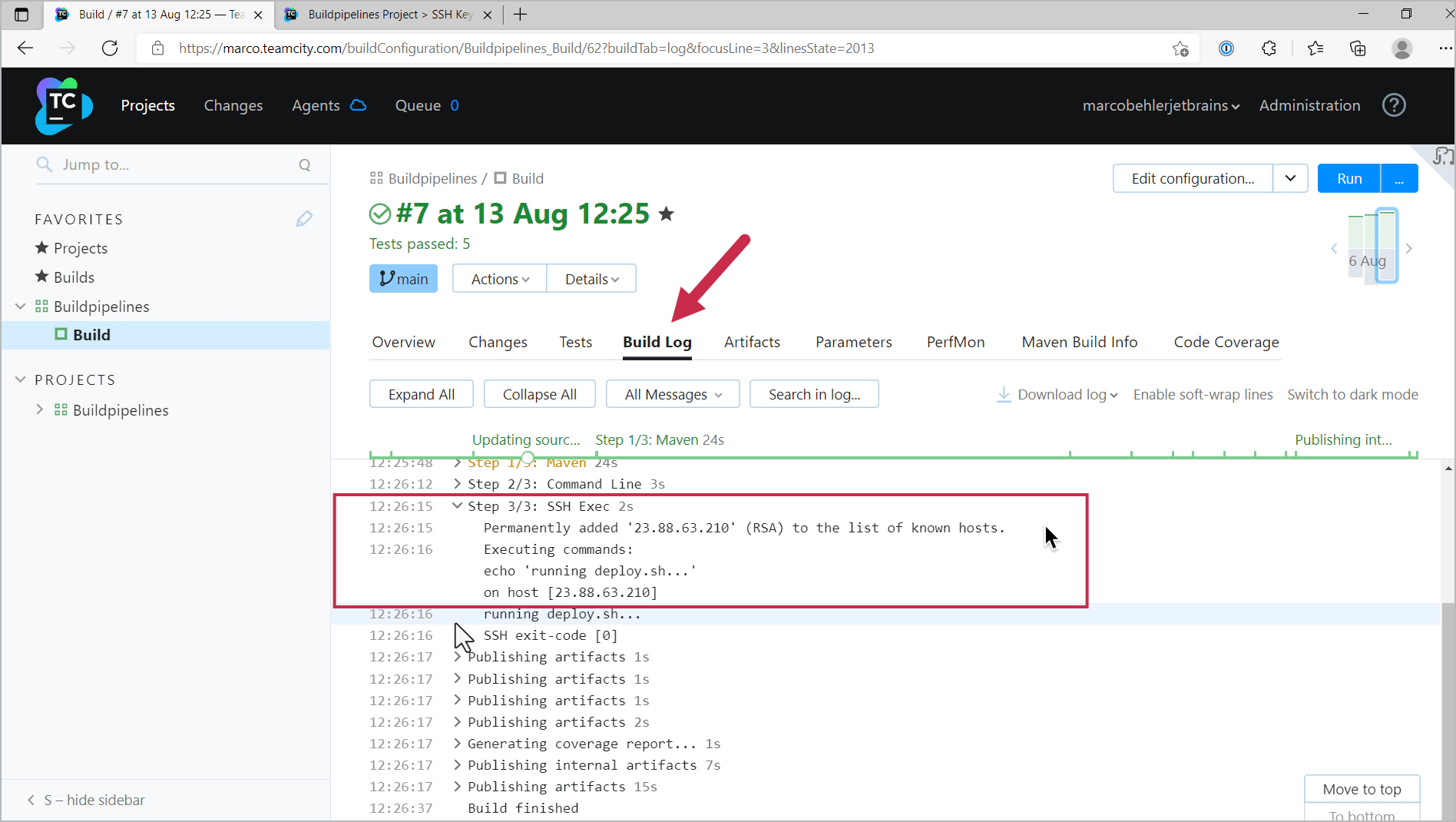Click the Download log icon

(1003, 394)
